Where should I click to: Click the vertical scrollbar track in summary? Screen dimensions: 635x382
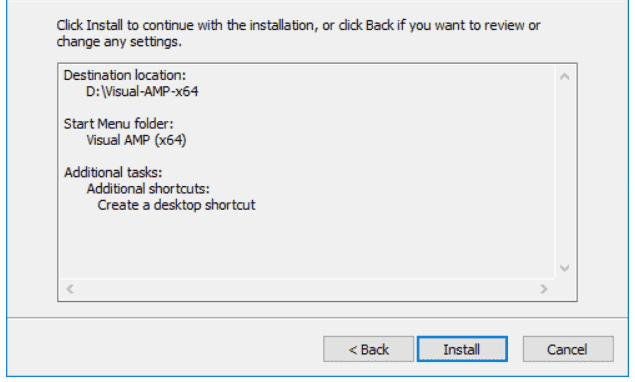(565, 172)
